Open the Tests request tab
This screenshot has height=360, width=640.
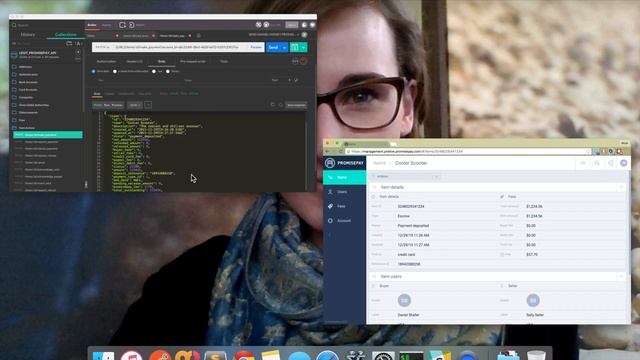point(224,62)
